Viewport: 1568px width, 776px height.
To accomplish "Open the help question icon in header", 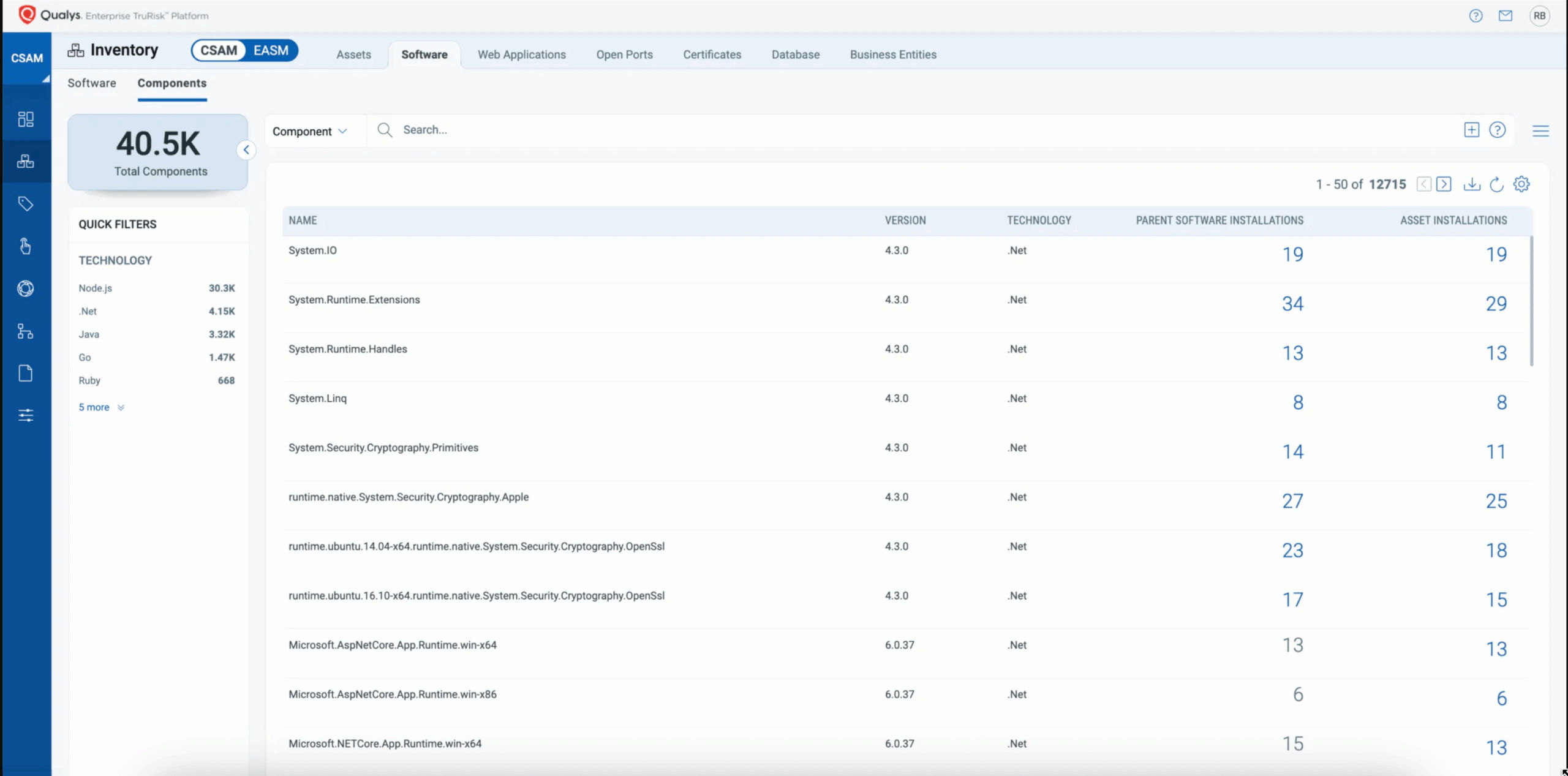I will [1476, 16].
